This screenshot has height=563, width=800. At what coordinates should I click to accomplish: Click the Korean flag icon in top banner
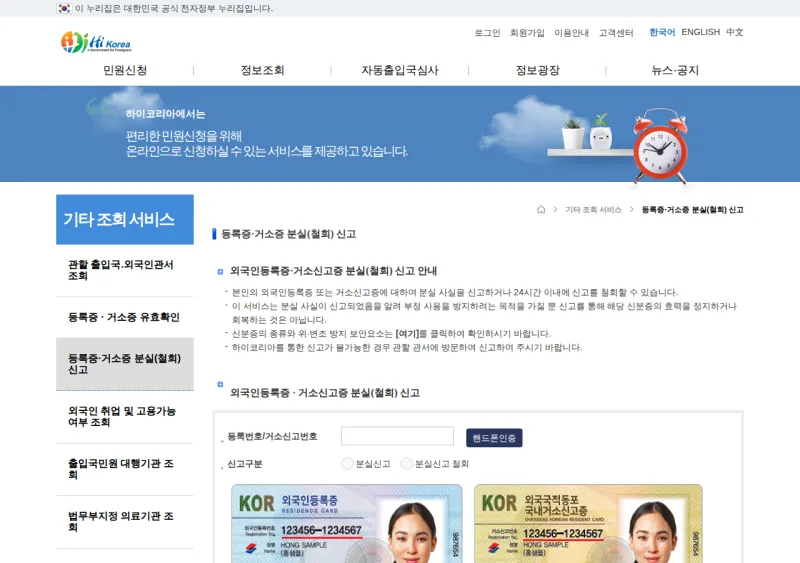click(x=64, y=8)
